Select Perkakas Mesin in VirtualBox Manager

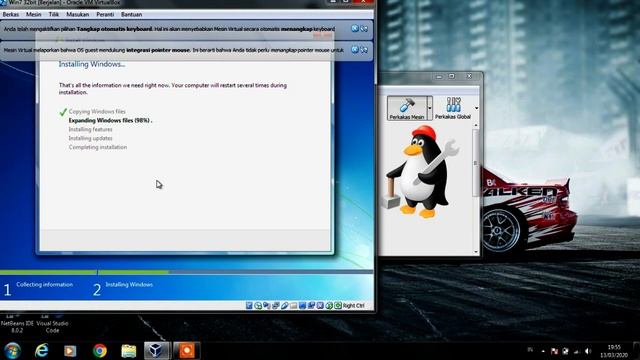(407, 108)
